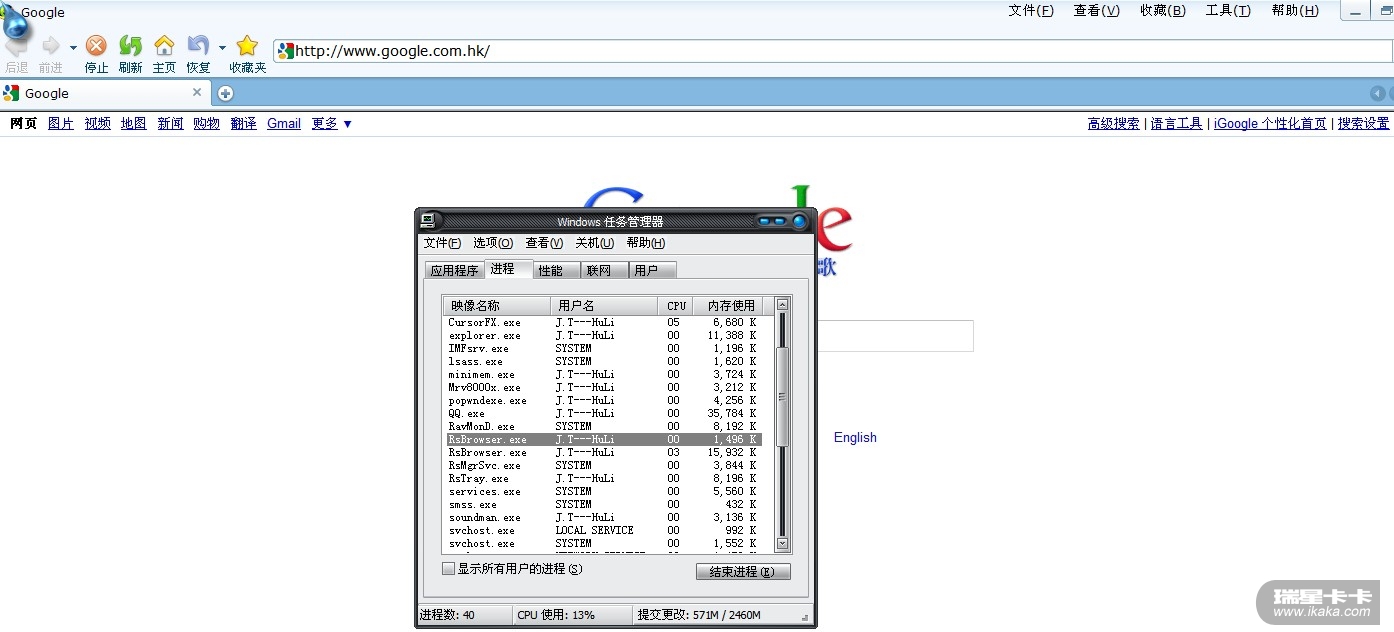Open dropdown arrow next to Forward button

pos(73,48)
